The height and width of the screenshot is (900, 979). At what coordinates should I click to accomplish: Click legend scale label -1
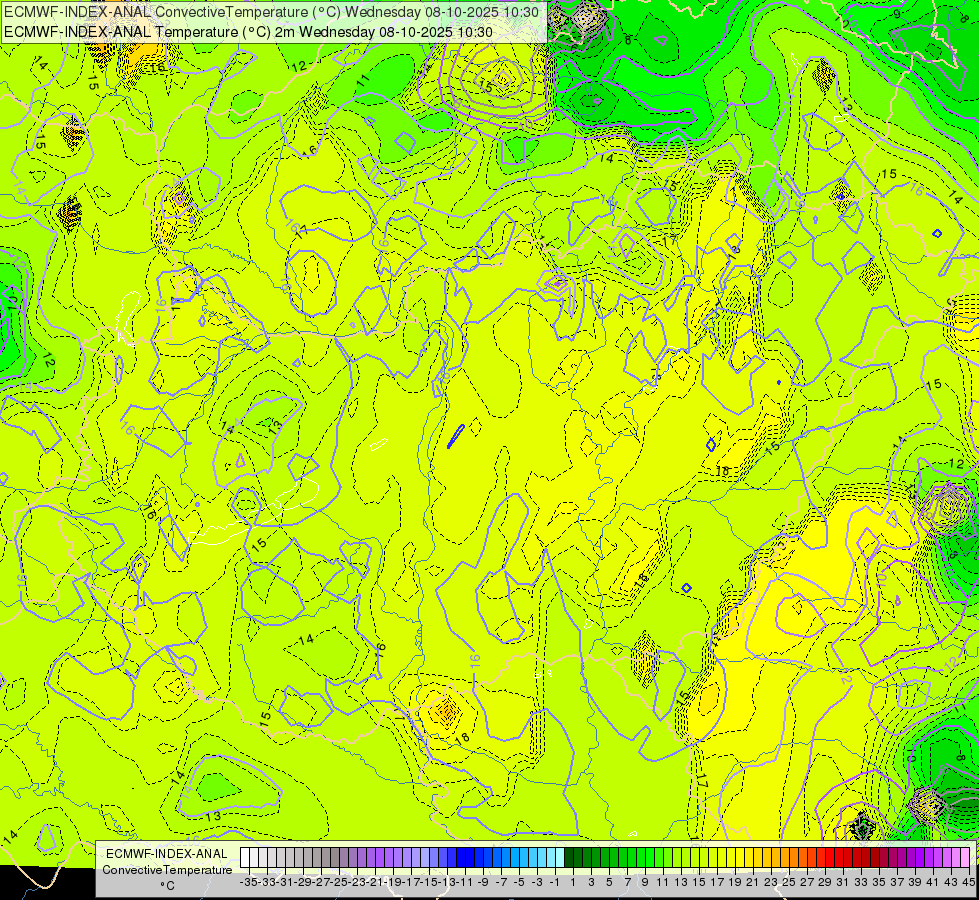pyautogui.click(x=555, y=882)
